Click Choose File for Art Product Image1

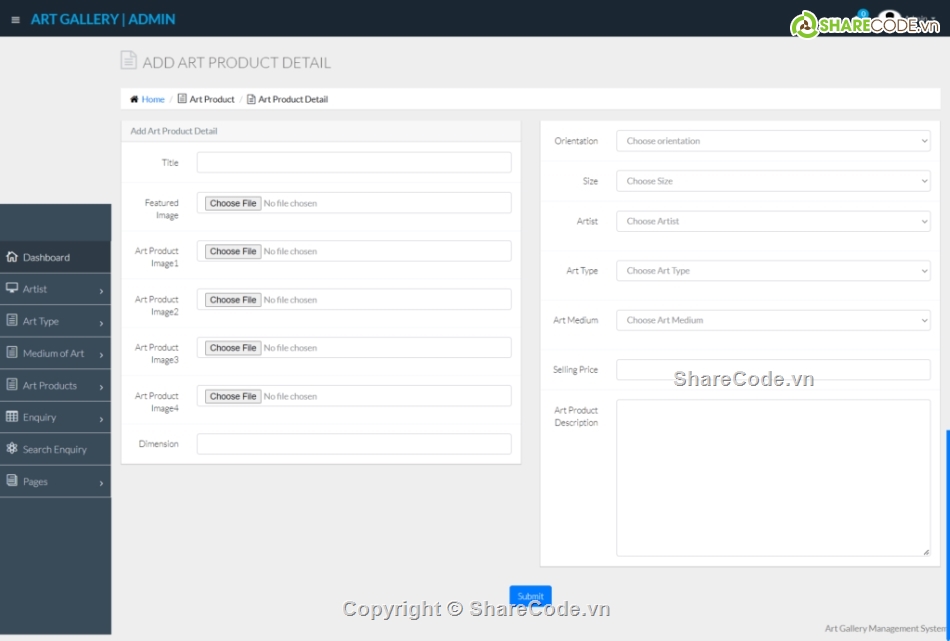click(233, 251)
